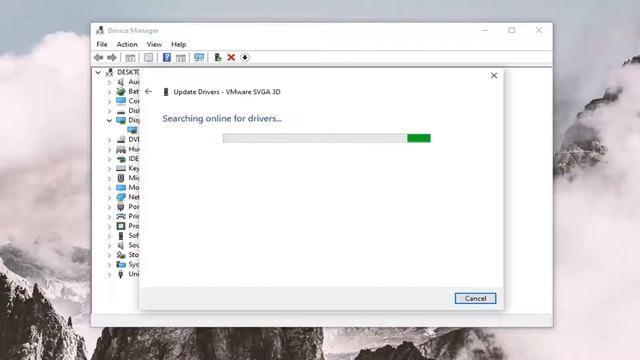Image resolution: width=640 pixels, height=360 pixels.
Task: Click the action pane toolbar icon
Action: point(181,58)
